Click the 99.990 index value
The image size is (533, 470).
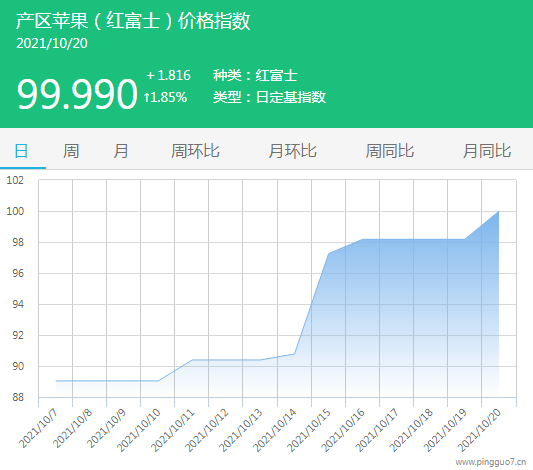(77, 93)
